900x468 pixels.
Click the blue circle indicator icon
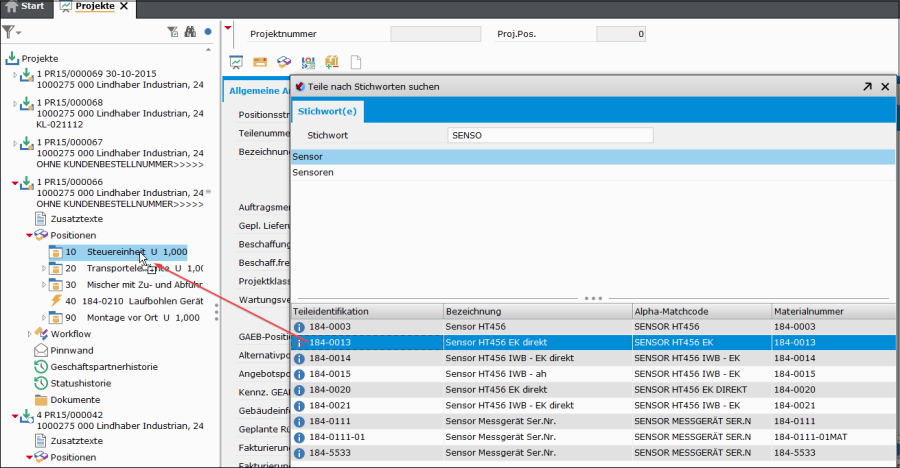click(x=208, y=32)
